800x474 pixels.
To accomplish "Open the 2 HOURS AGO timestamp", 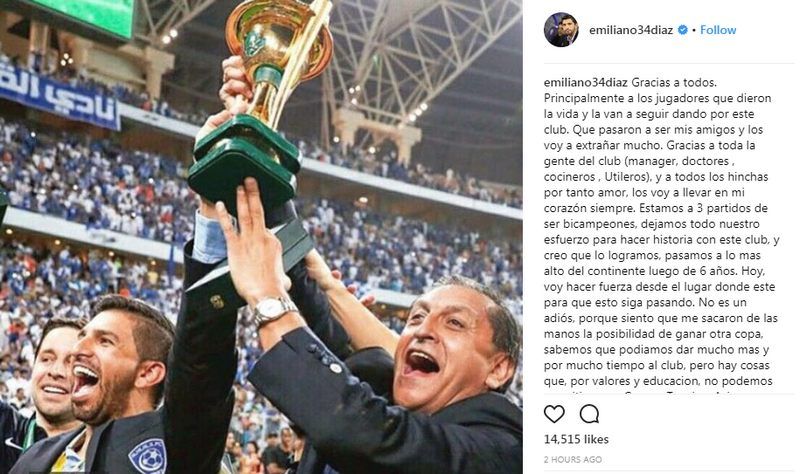I will pos(572,459).
